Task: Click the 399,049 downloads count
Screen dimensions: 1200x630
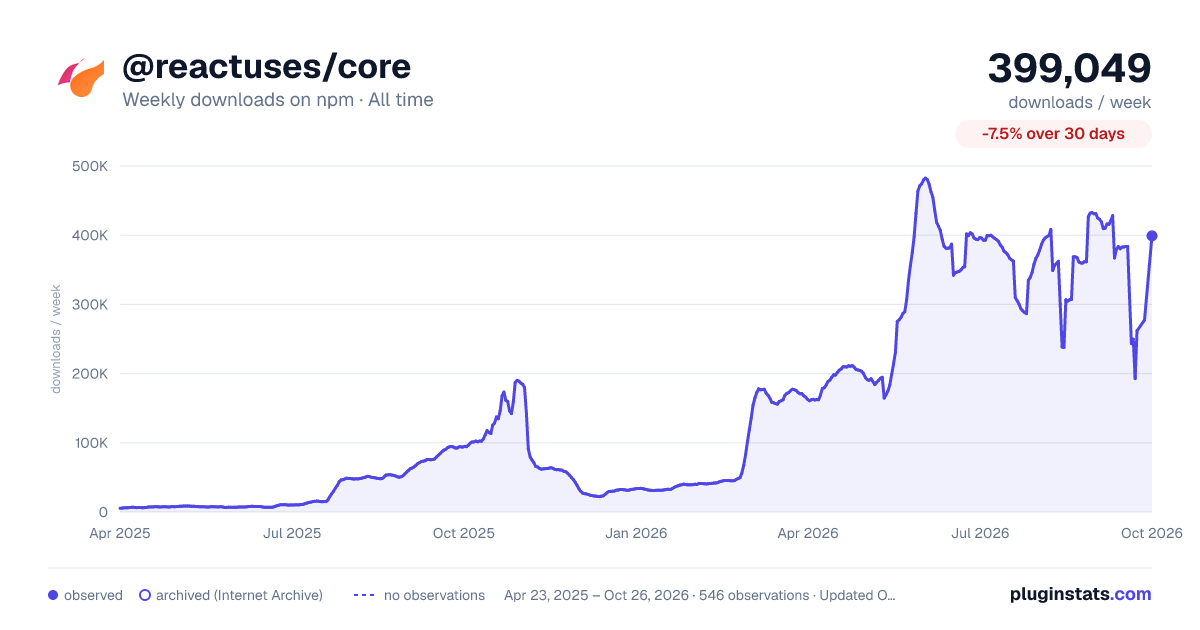Action: click(1069, 68)
